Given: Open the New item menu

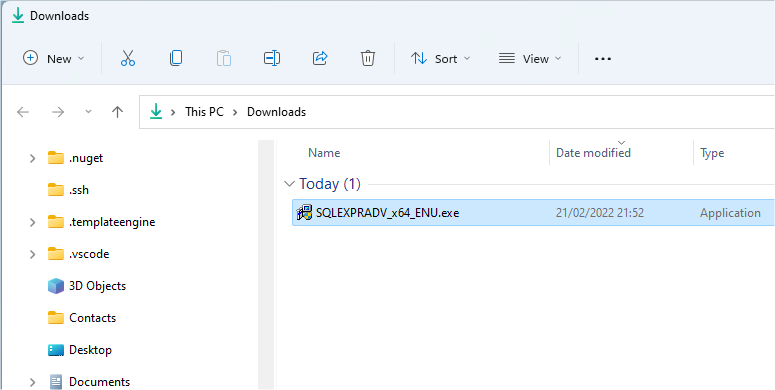Looking at the screenshot, I should point(53,59).
